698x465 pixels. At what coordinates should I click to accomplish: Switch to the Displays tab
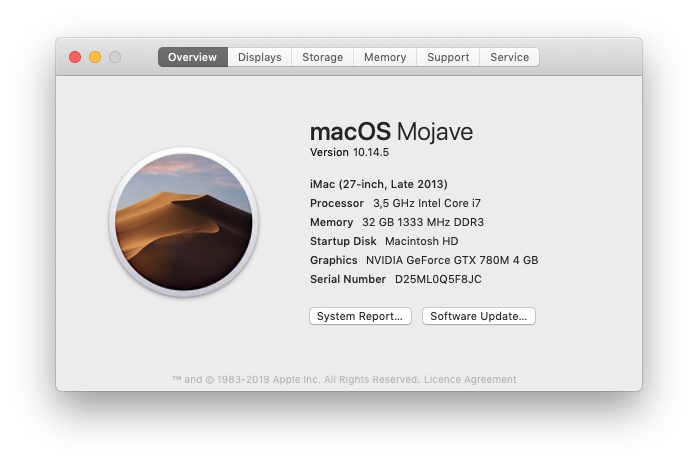tap(260, 57)
